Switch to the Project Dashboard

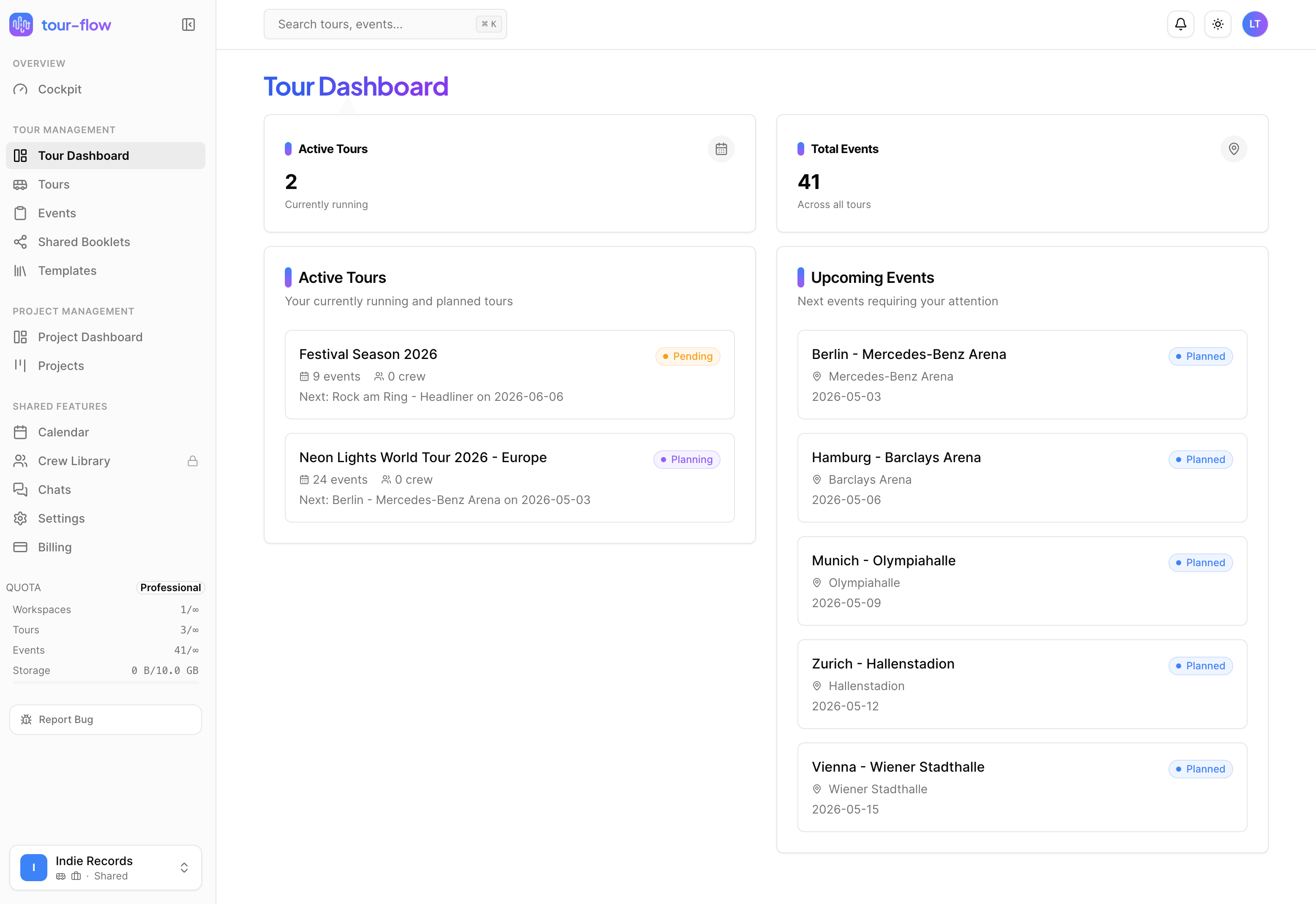point(90,337)
